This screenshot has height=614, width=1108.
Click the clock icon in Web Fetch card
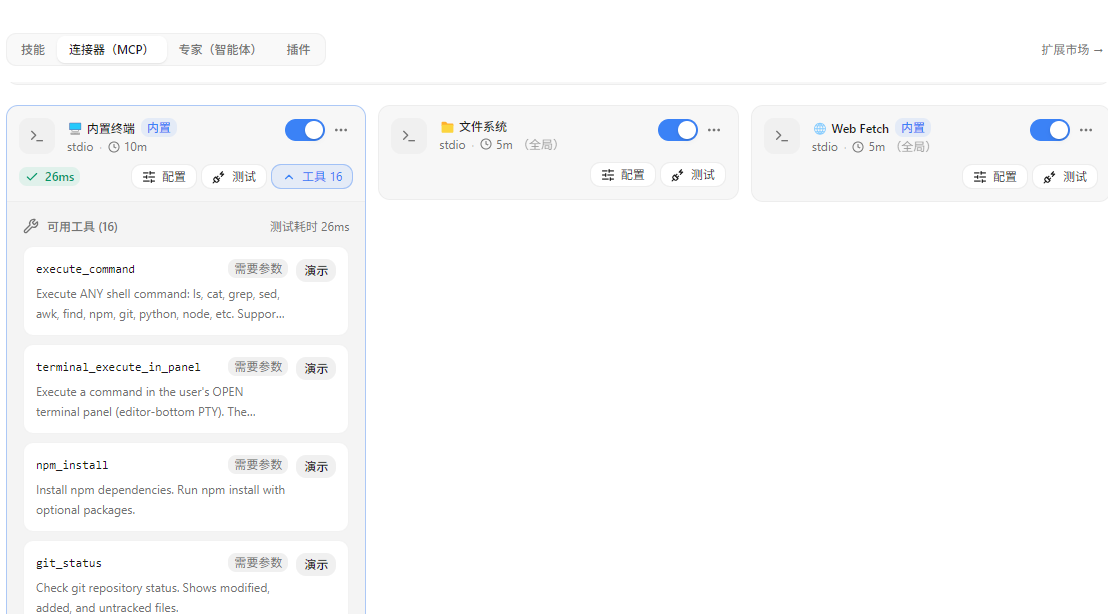[858, 147]
